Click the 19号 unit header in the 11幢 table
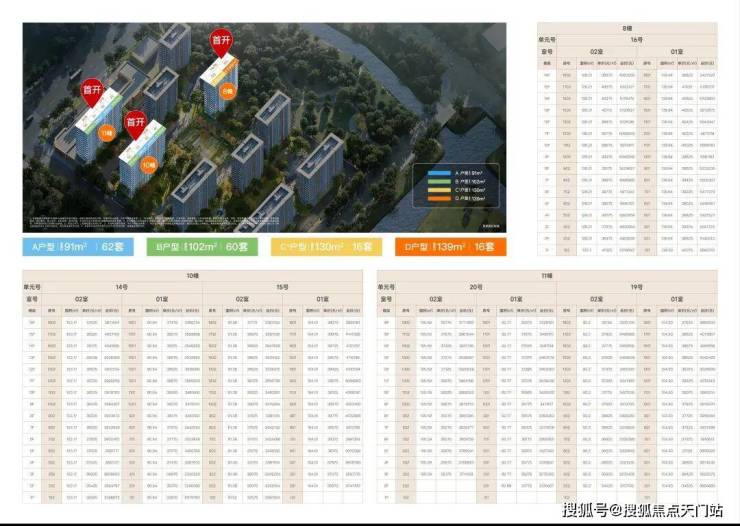The image size is (740, 526). pos(637,287)
